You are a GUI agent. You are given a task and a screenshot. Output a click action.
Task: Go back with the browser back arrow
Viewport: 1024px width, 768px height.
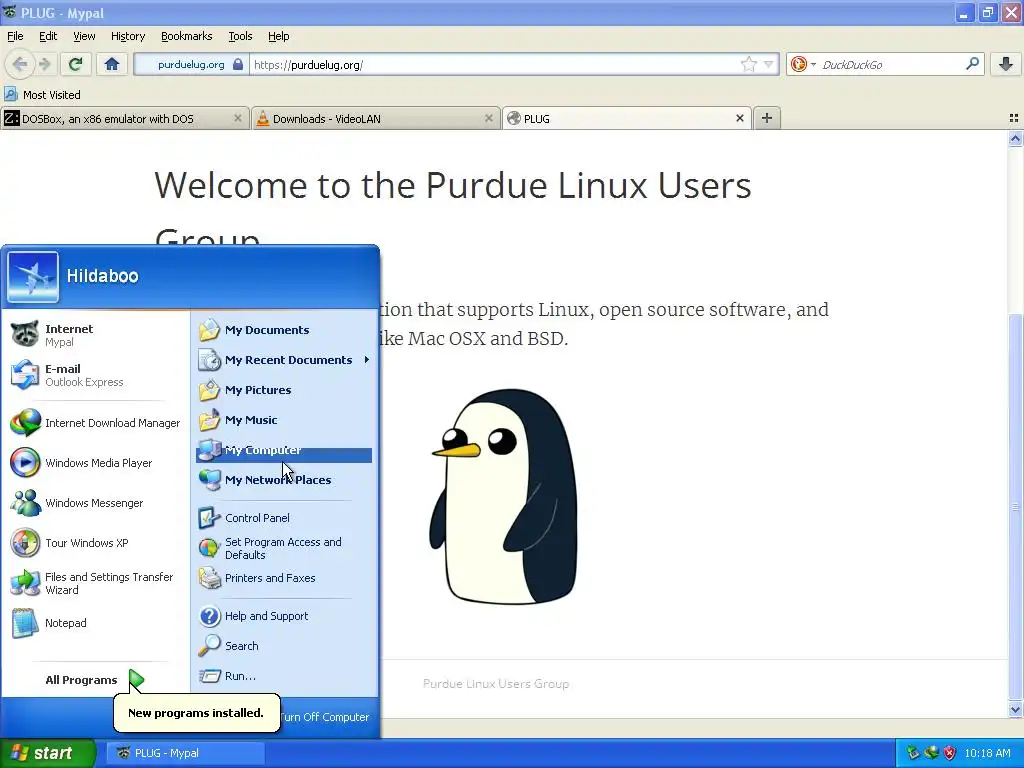pyautogui.click(x=20, y=64)
